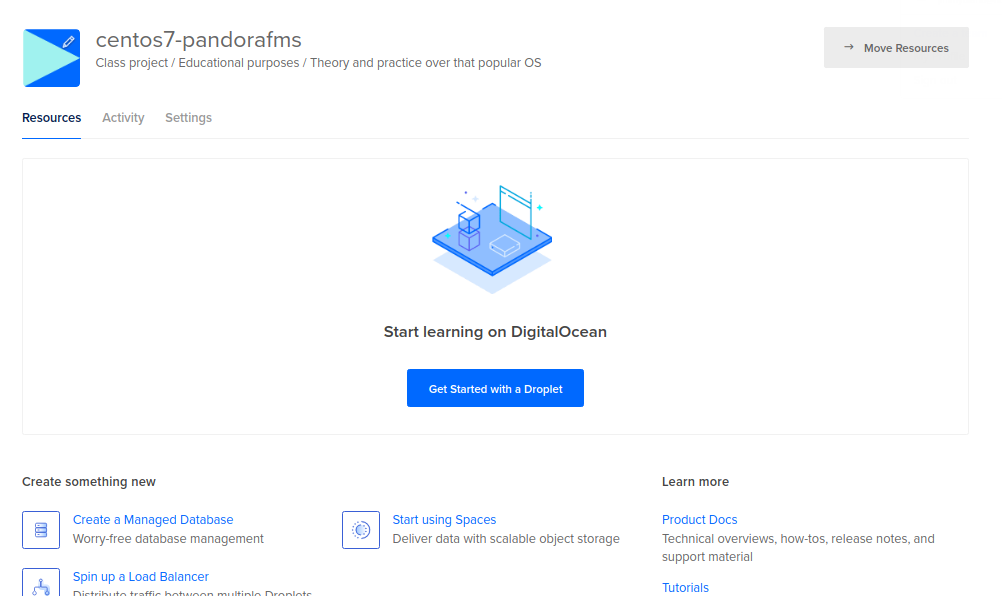Open the Tutorials link
The width and height of the screenshot is (1002, 596).
click(x=685, y=588)
